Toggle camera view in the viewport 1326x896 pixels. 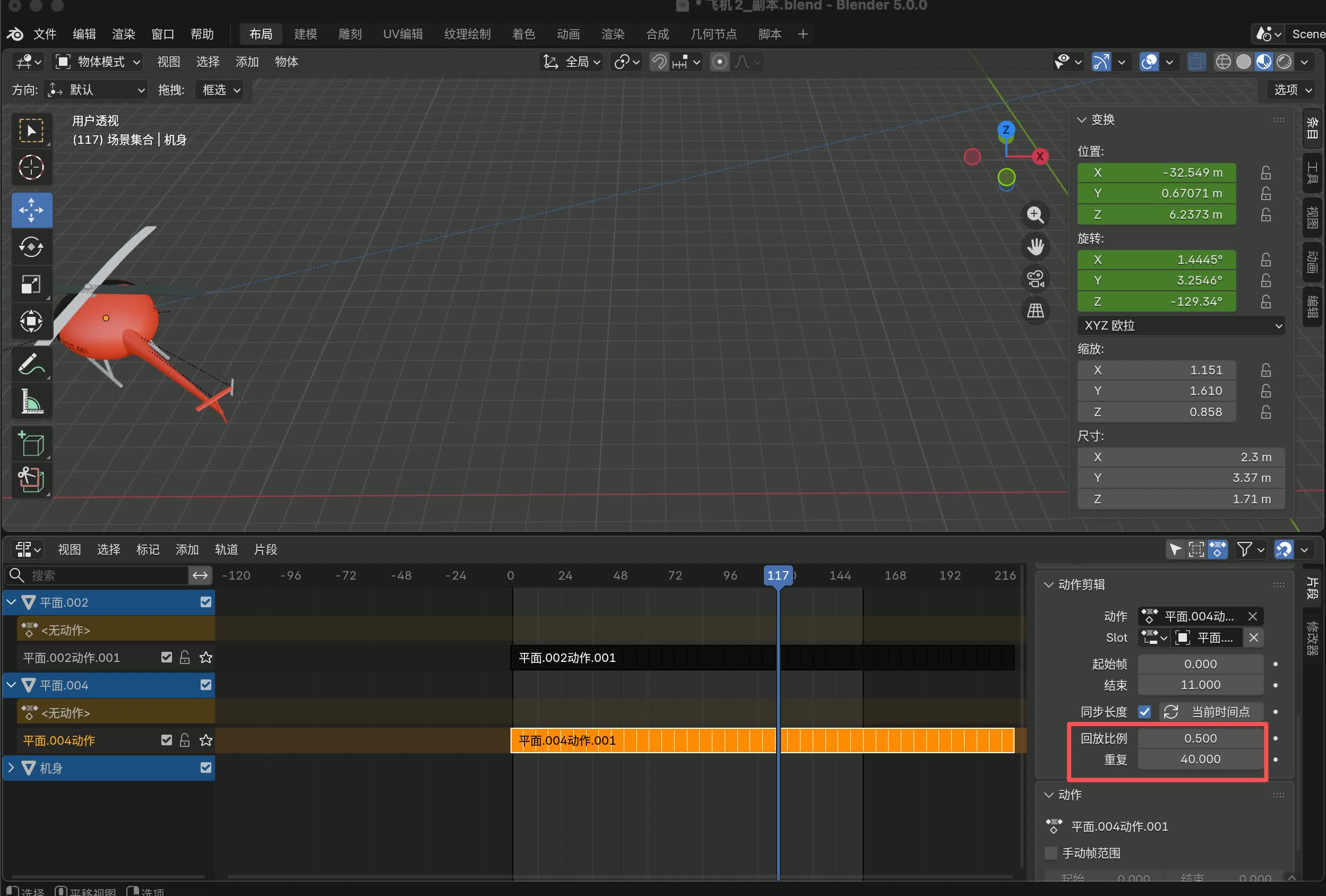(1035, 279)
